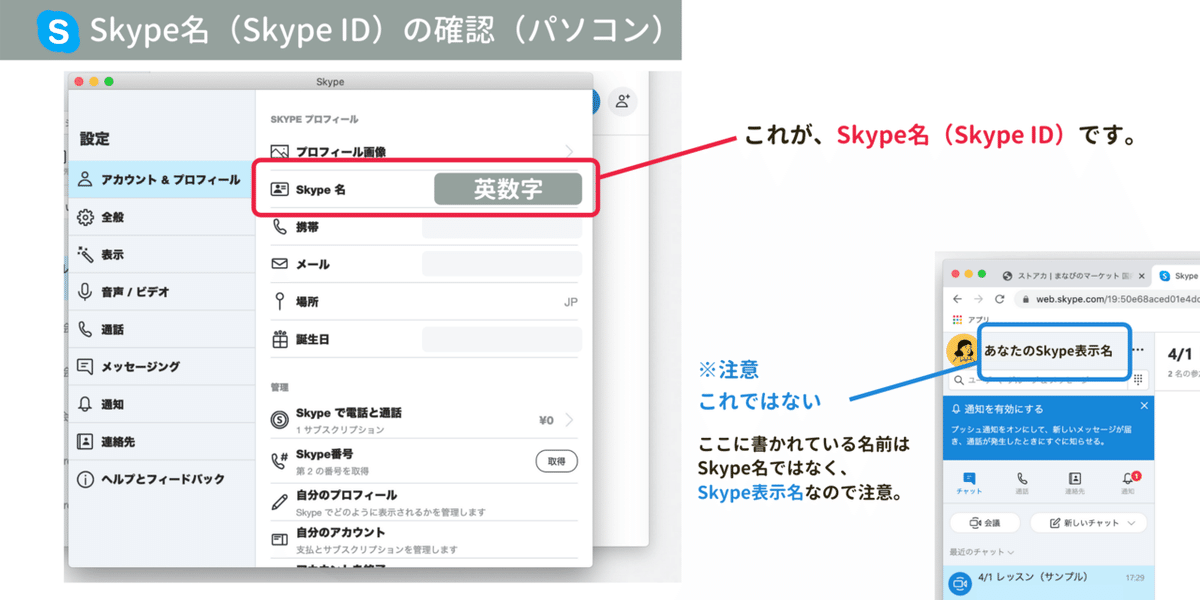Open ヘルプとフィードバック info item
The image size is (1200, 600).
(x=161, y=479)
